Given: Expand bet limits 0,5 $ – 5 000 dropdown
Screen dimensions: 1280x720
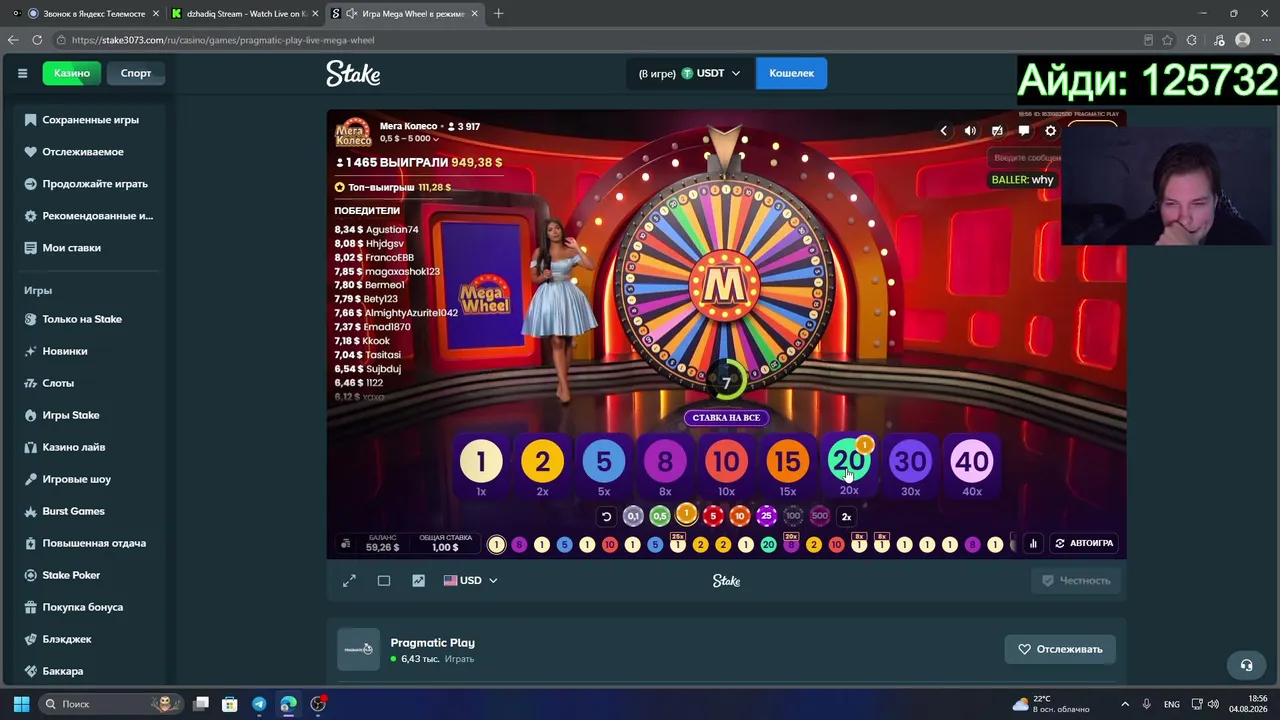Looking at the screenshot, I should tap(409, 139).
